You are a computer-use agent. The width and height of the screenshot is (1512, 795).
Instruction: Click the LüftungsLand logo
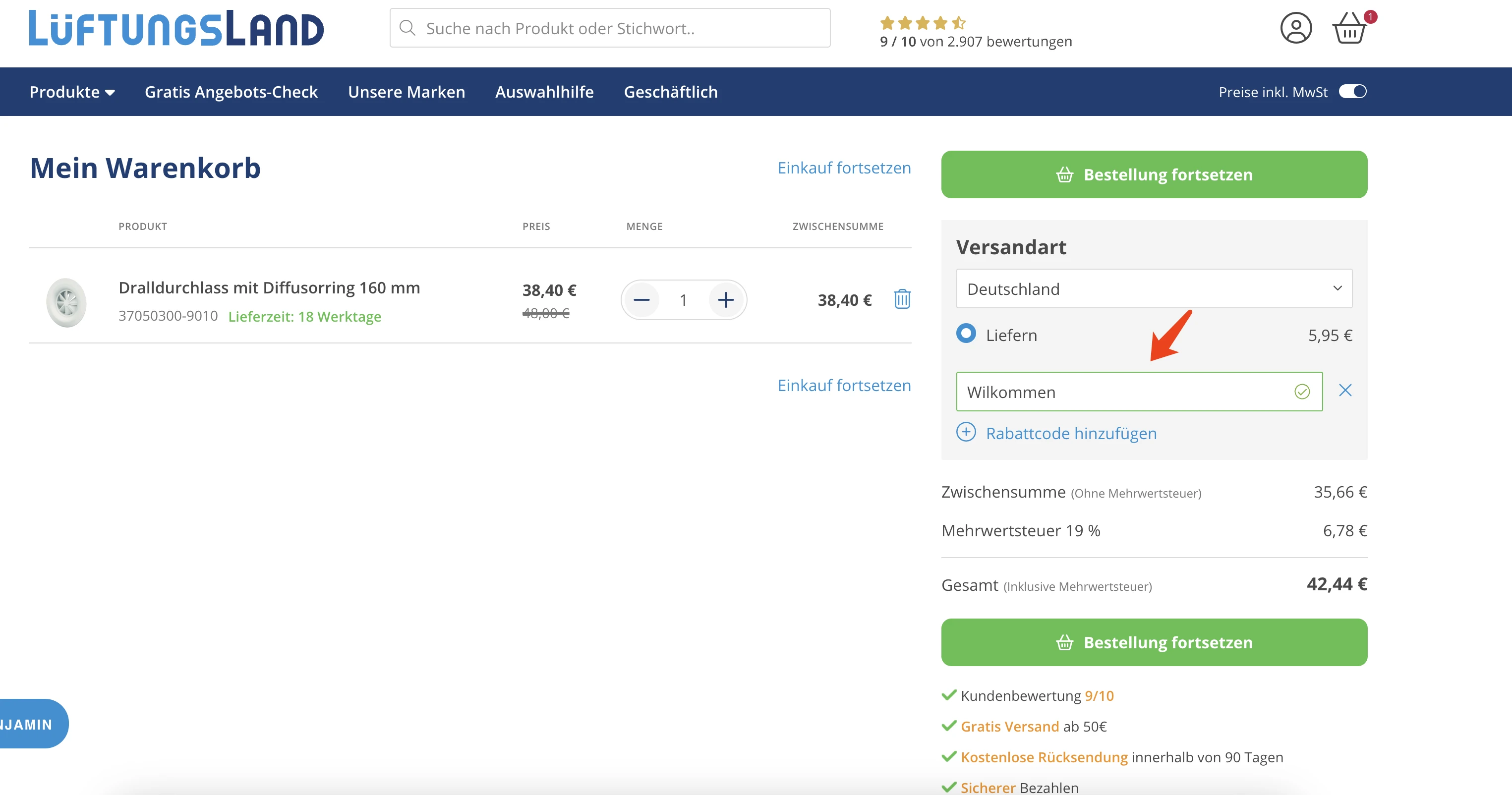tap(176, 28)
